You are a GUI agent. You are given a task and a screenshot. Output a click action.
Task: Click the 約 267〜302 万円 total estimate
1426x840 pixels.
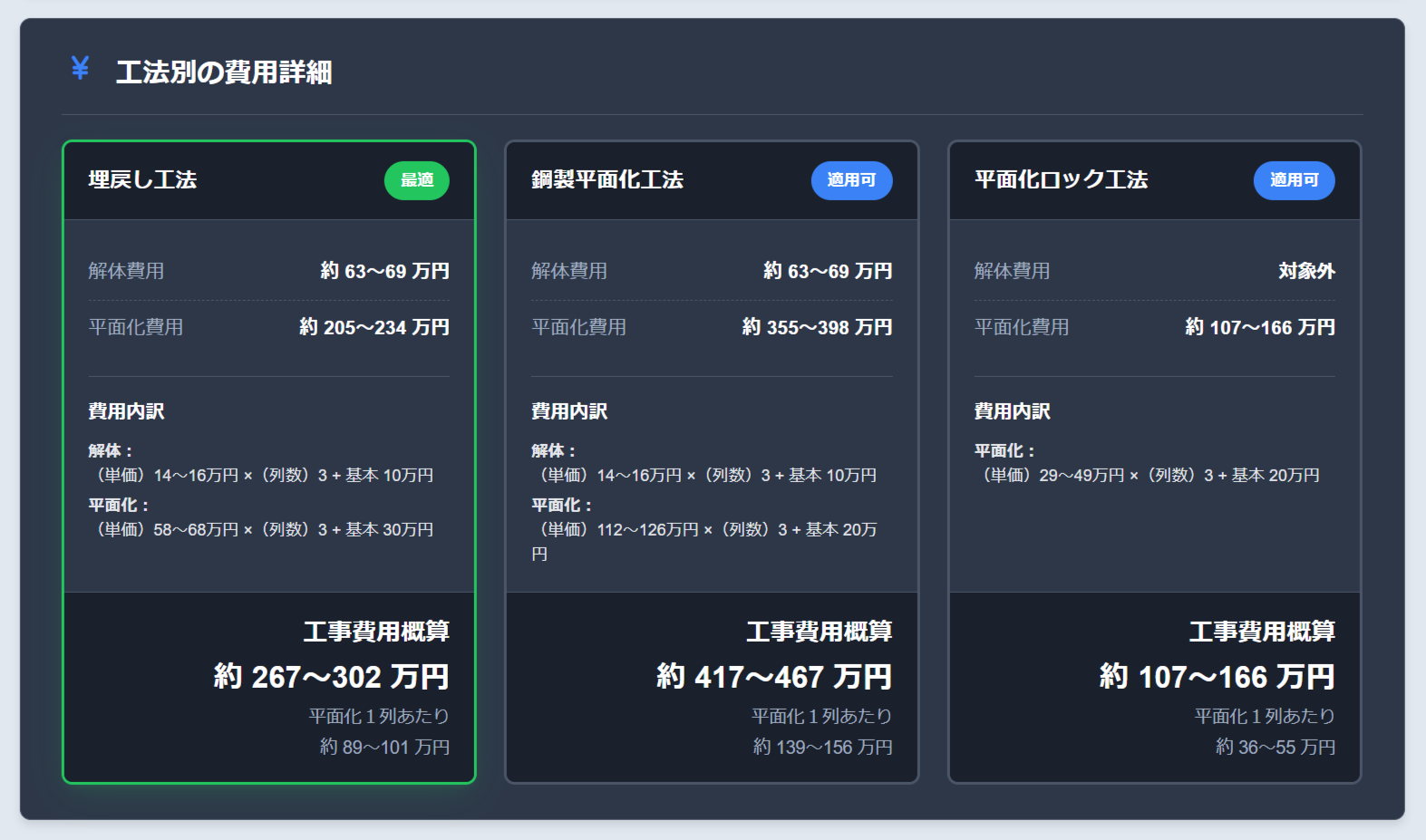click(x=332, y=677)
